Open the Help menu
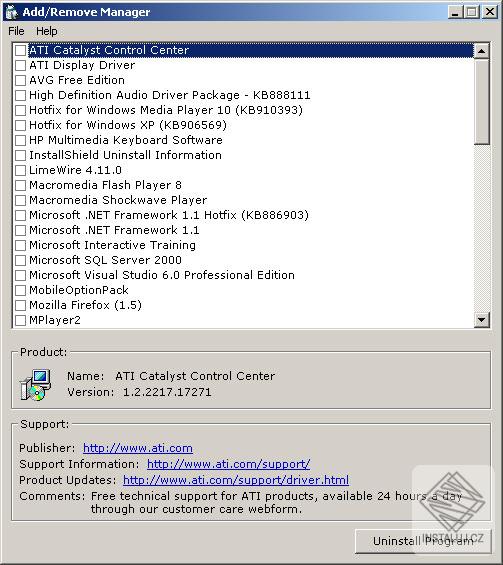 [x=46, y=31]
